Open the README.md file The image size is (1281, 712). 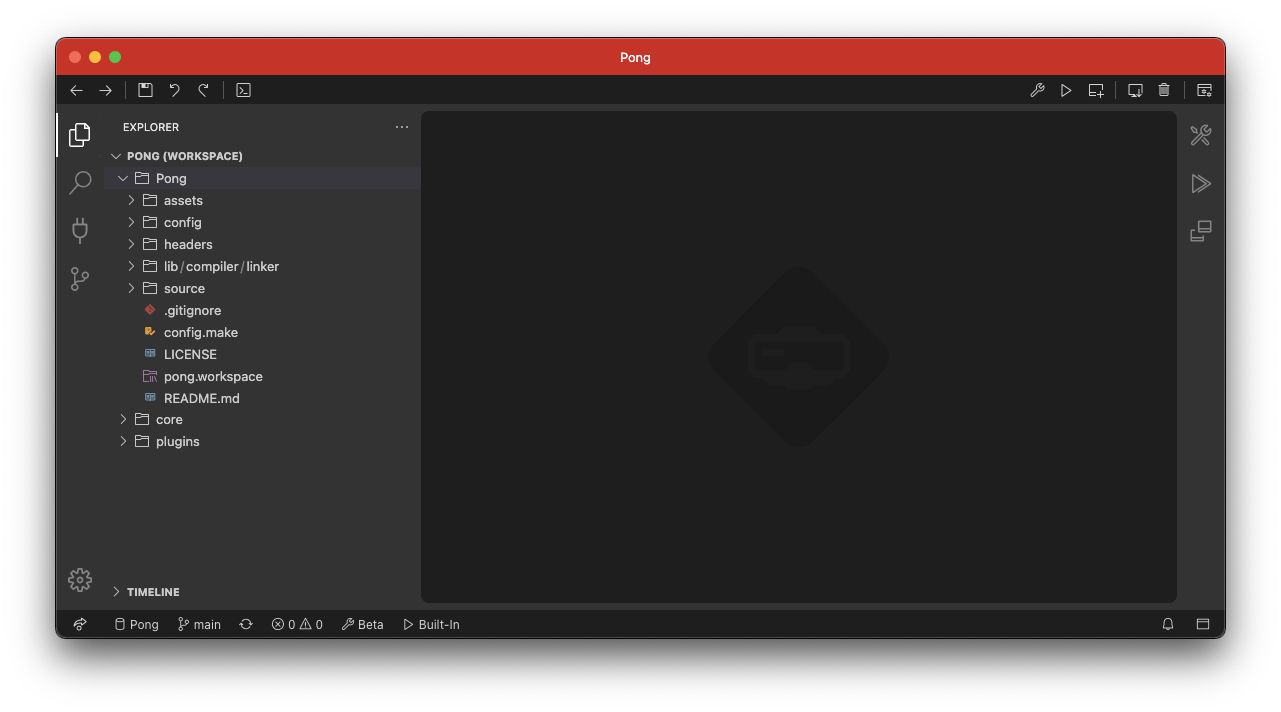(262, 398)
